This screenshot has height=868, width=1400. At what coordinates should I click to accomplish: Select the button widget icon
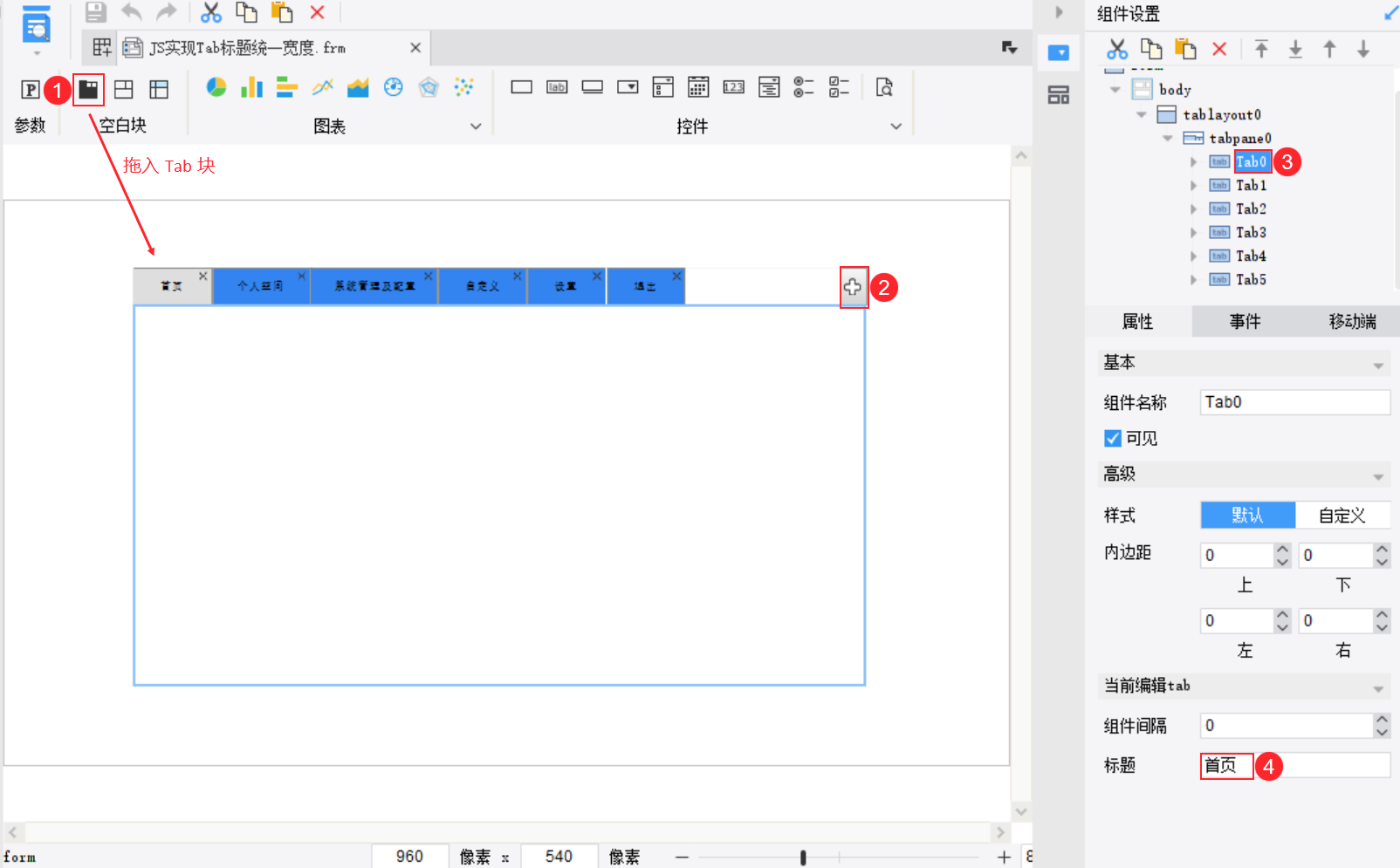tap(593, 87)
